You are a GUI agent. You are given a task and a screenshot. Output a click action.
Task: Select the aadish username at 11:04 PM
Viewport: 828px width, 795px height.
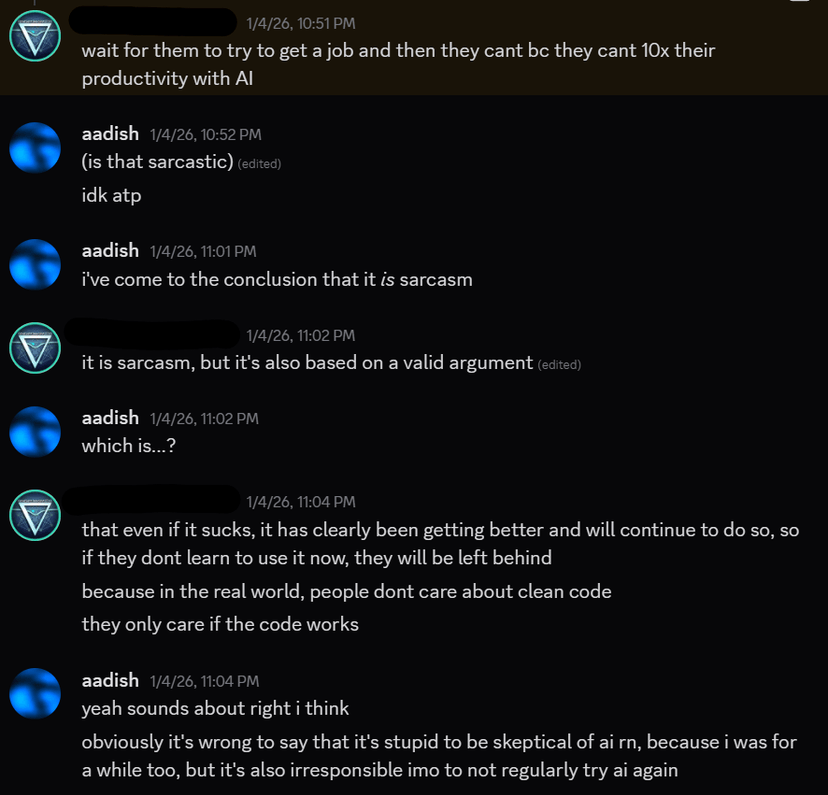pyautogui.click(x=110, y=680)
